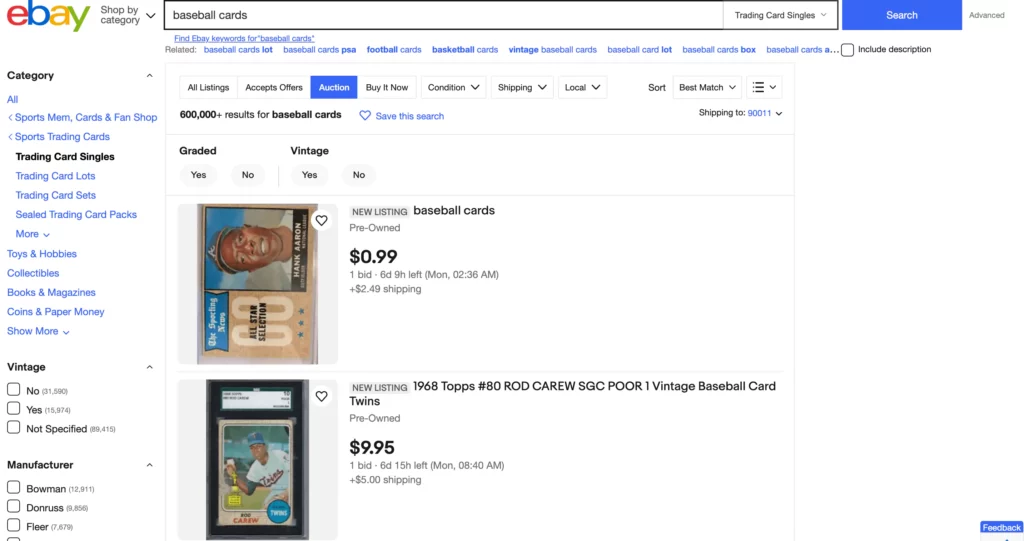Click the blue Search button

coord(901,15)
